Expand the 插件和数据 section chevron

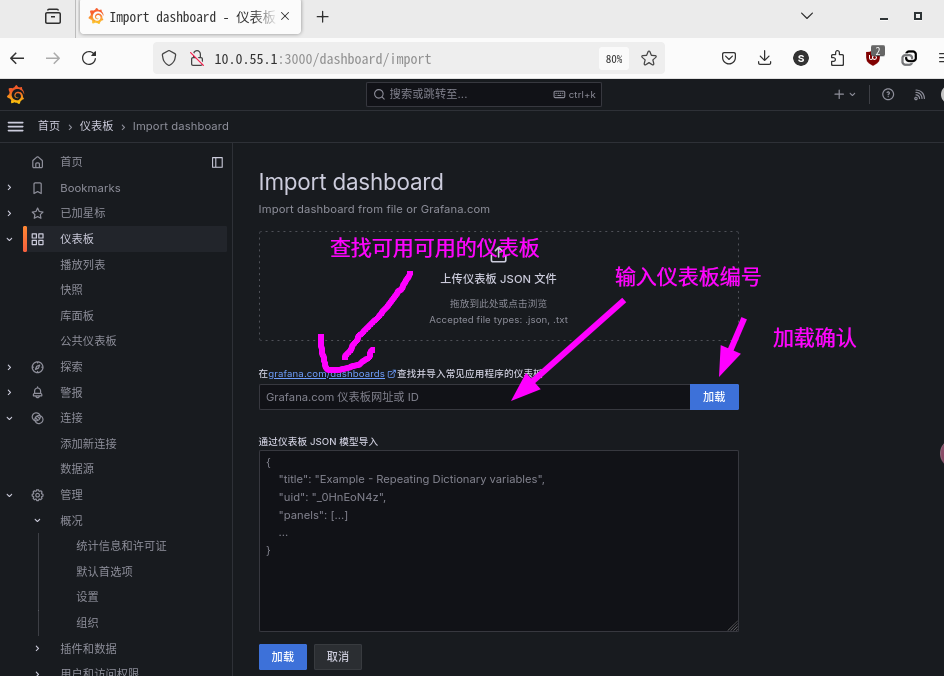(37, 648)
